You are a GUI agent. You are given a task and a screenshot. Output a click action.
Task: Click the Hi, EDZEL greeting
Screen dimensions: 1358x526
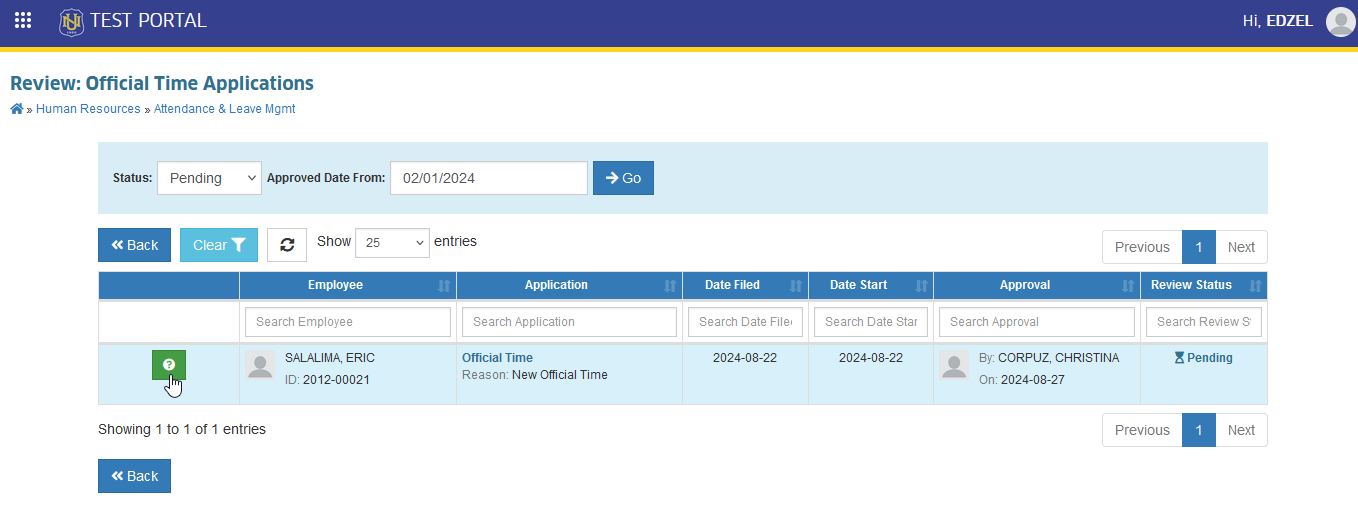click(1278, 21)
